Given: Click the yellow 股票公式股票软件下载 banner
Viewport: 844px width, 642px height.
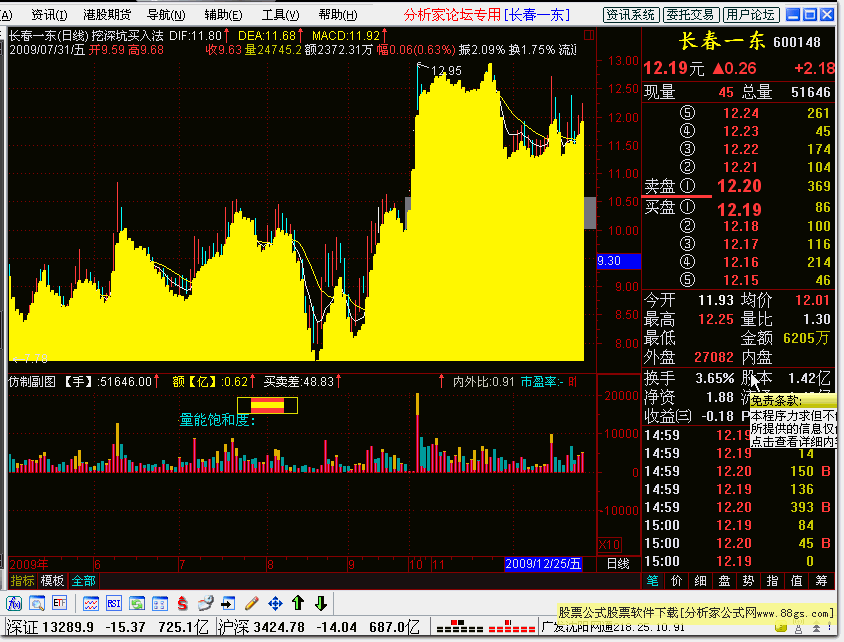Looking at the screenshot, I should (x=695, y=612).
